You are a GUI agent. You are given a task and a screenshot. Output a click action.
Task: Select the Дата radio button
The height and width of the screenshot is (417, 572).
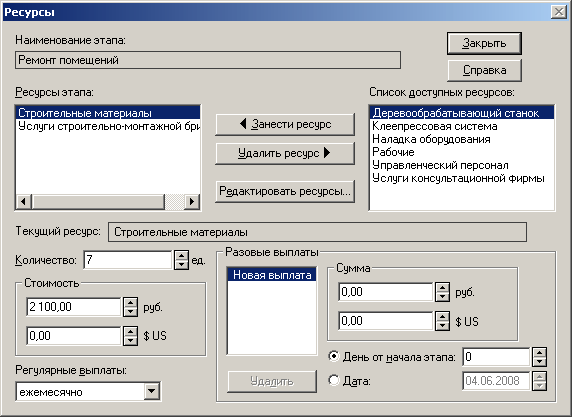(334, 381)
